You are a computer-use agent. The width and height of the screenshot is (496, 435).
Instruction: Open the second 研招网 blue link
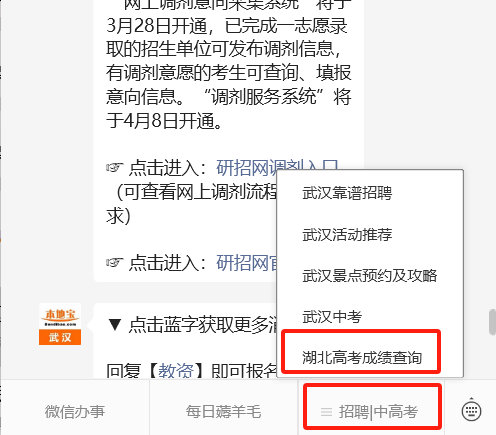coord(247,263)
